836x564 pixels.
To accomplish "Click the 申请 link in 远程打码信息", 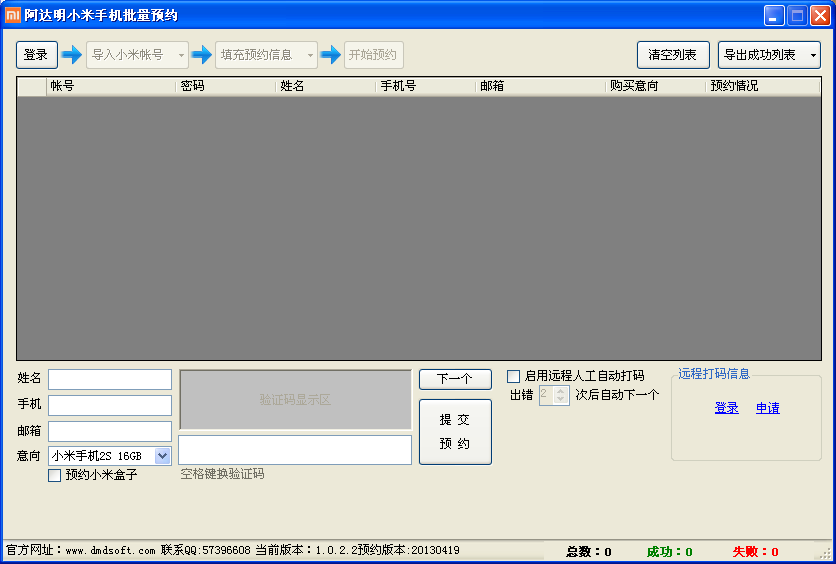I will click(x=768, y=408).
